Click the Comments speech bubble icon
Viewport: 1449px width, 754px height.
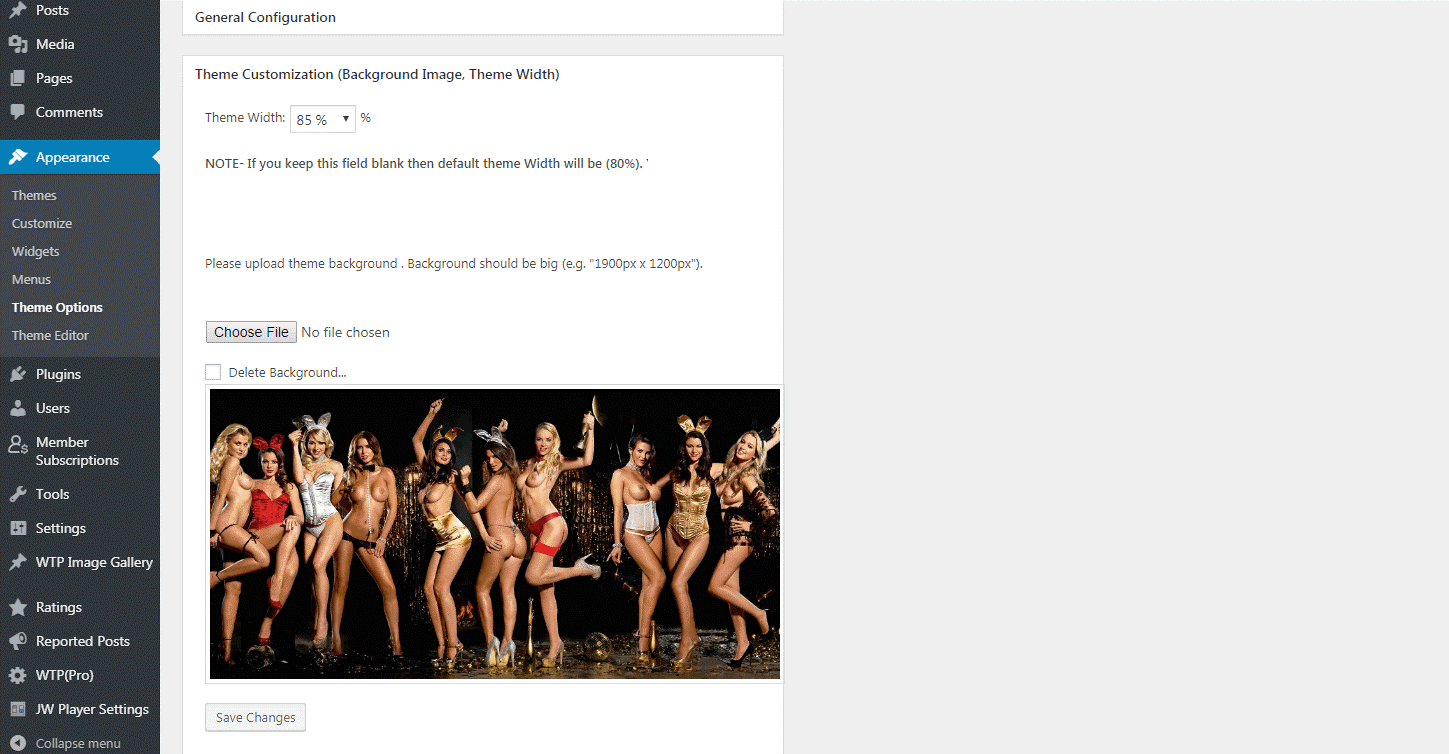(x=17, y=112)
